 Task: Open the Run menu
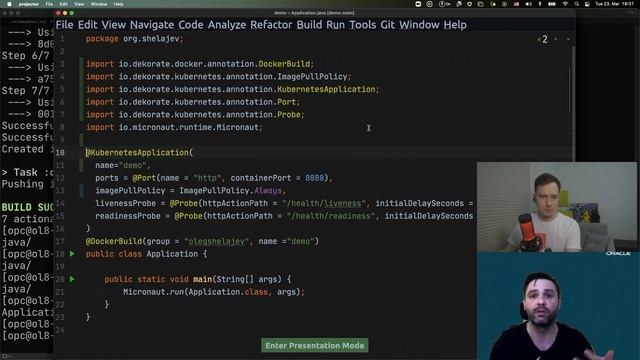click(x=335, y=25)
